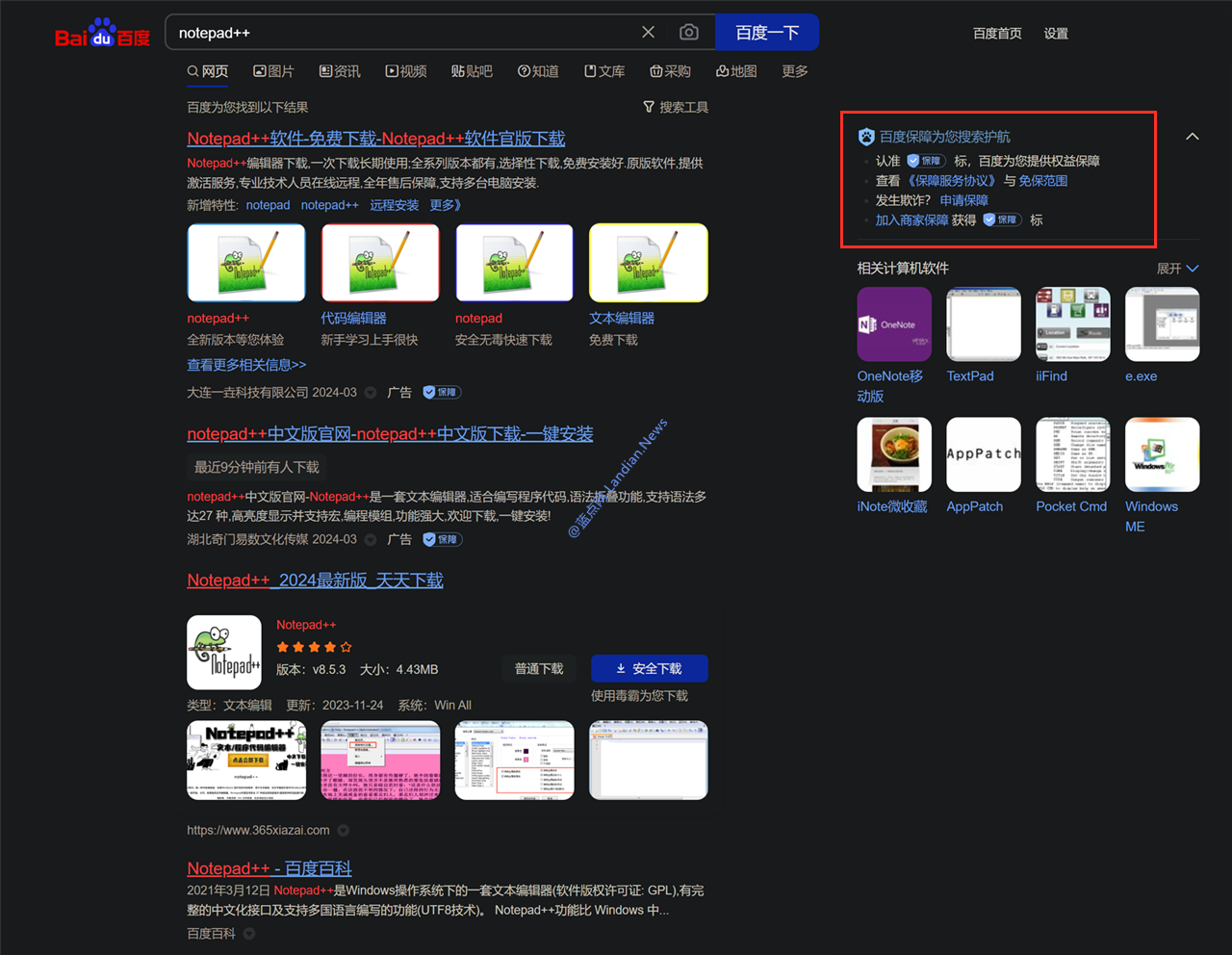Open 免保范围 link
The height and width of the screenshot is (955, 1232).
click(x=1043, y=180)
